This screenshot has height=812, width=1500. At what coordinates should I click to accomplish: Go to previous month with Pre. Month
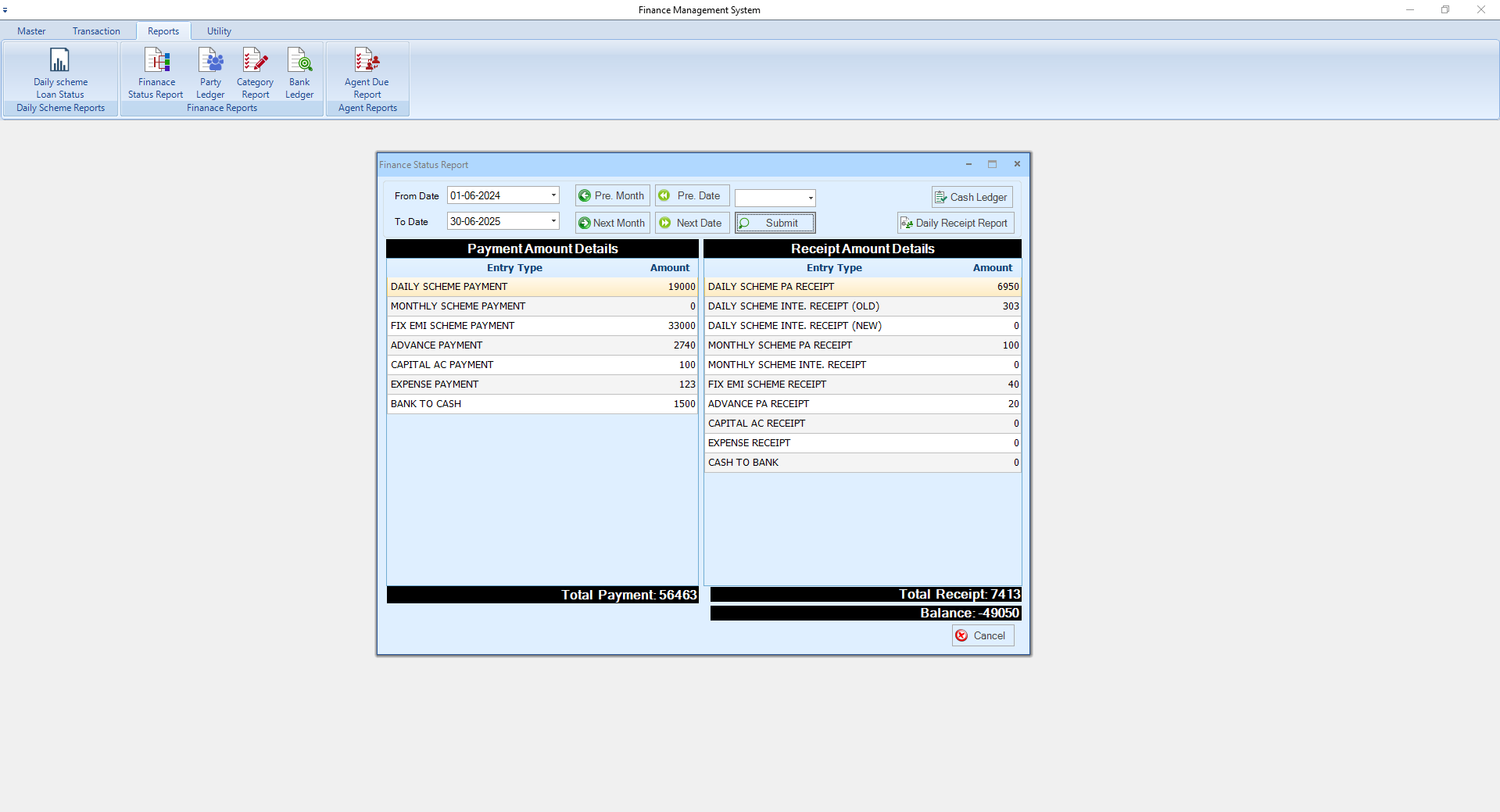(x=612, y=196)
